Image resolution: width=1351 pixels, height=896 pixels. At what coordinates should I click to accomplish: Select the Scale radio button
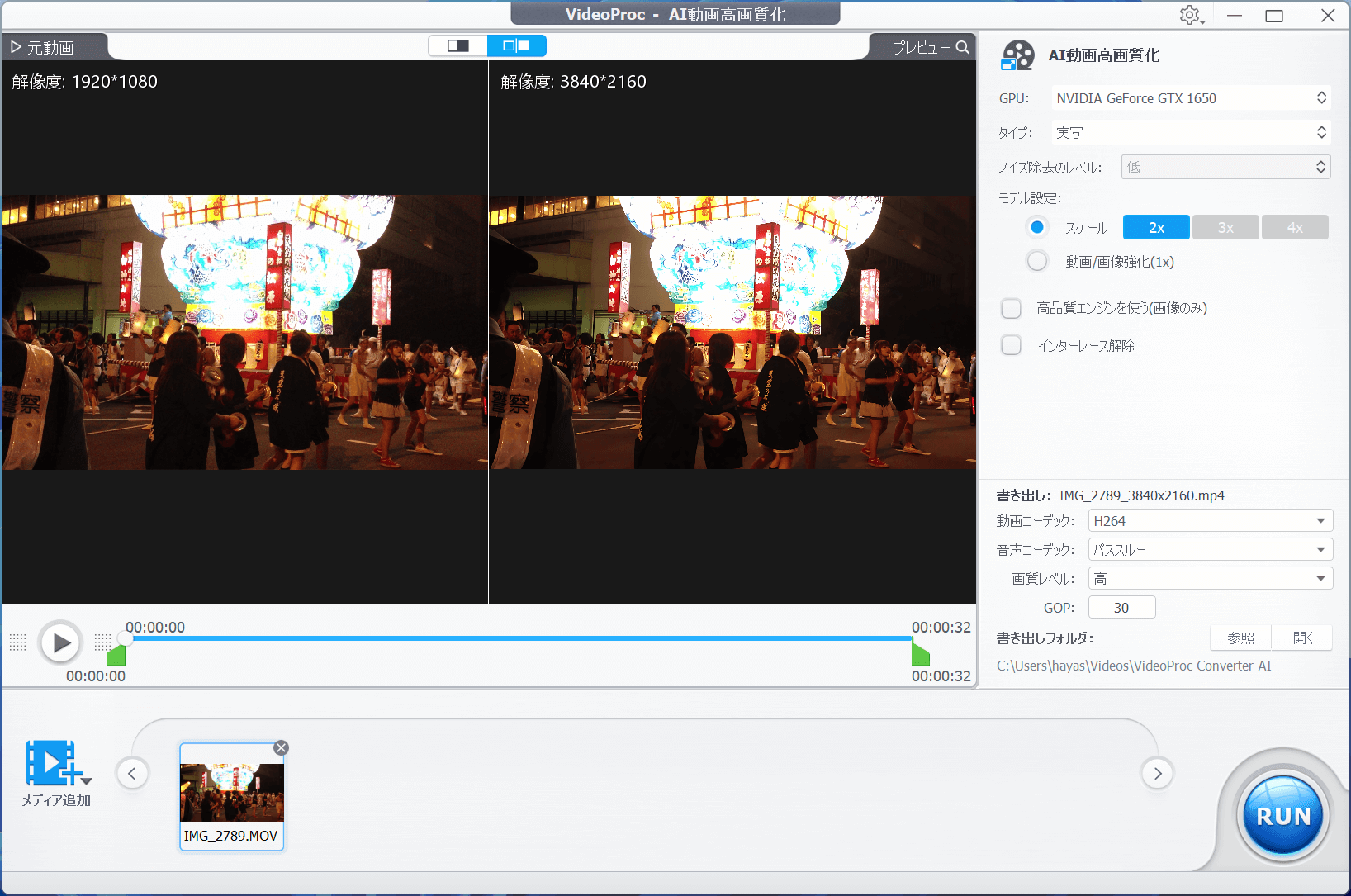[x=1037, y=227]
